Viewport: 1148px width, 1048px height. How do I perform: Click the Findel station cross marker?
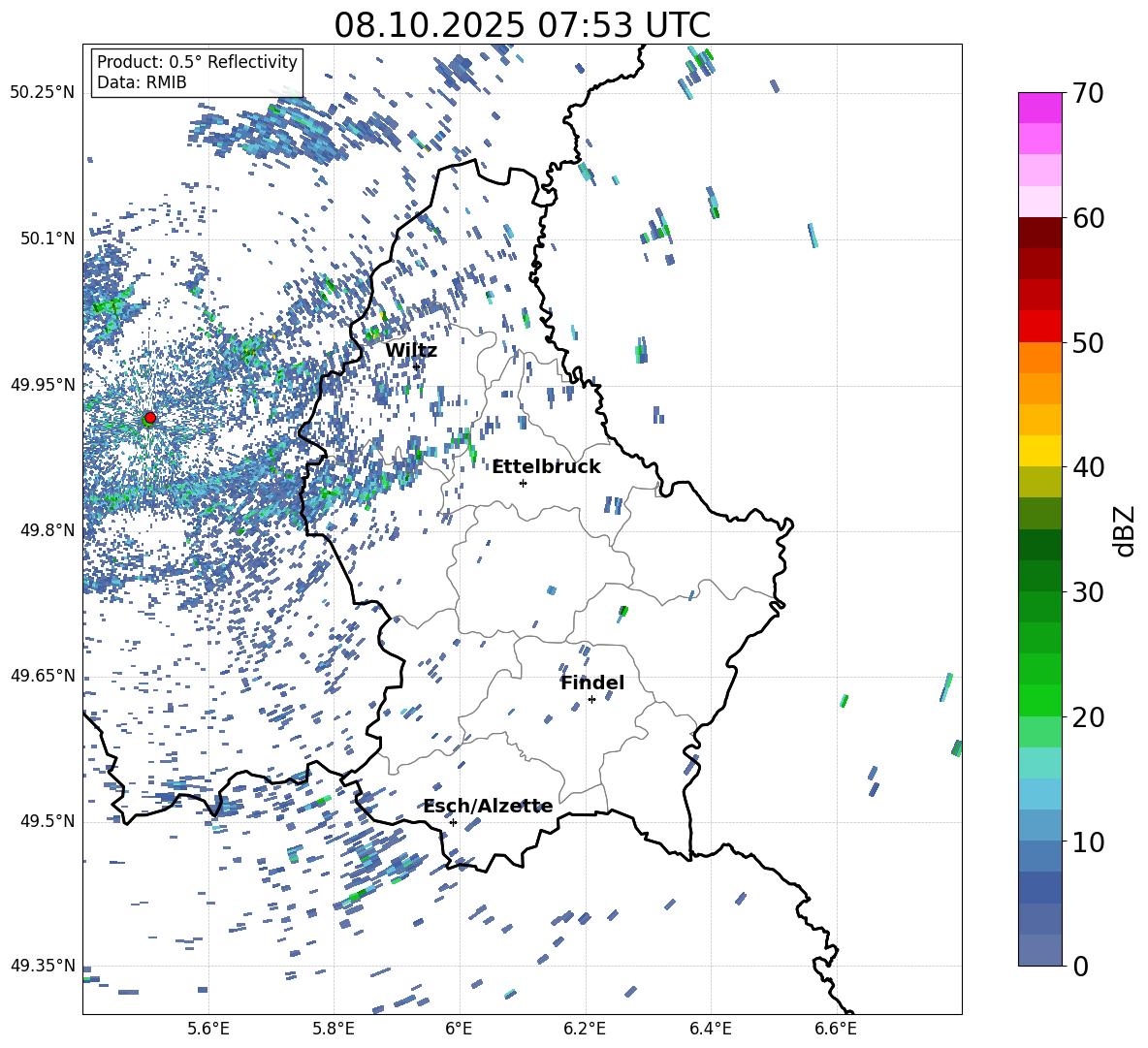click(x=591, y=699)
